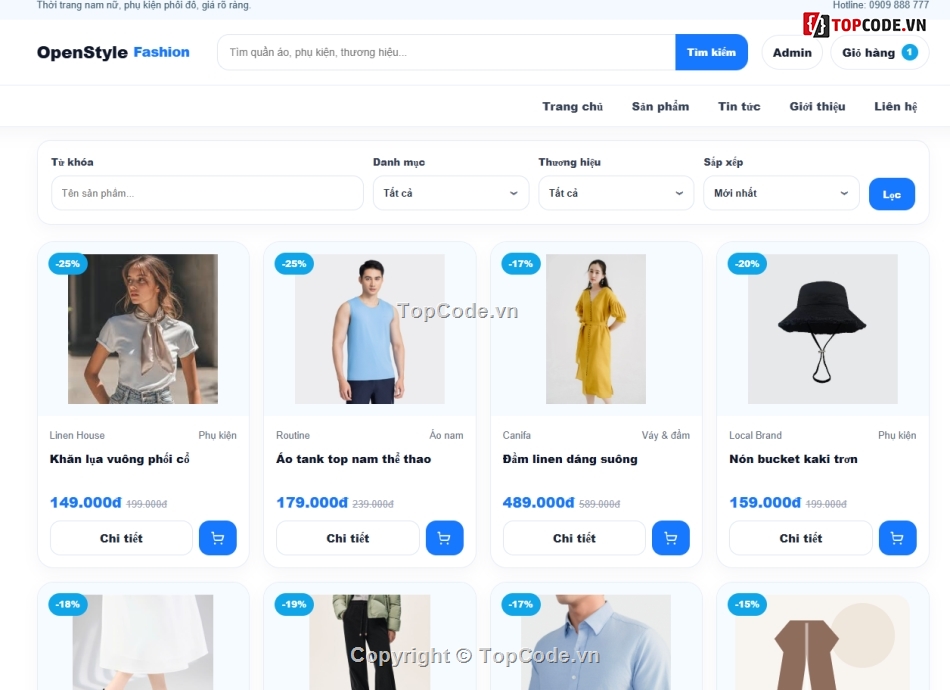Add Áo tank top nam to cart
Screen dimensions: 950x690
tap(444, 538)
